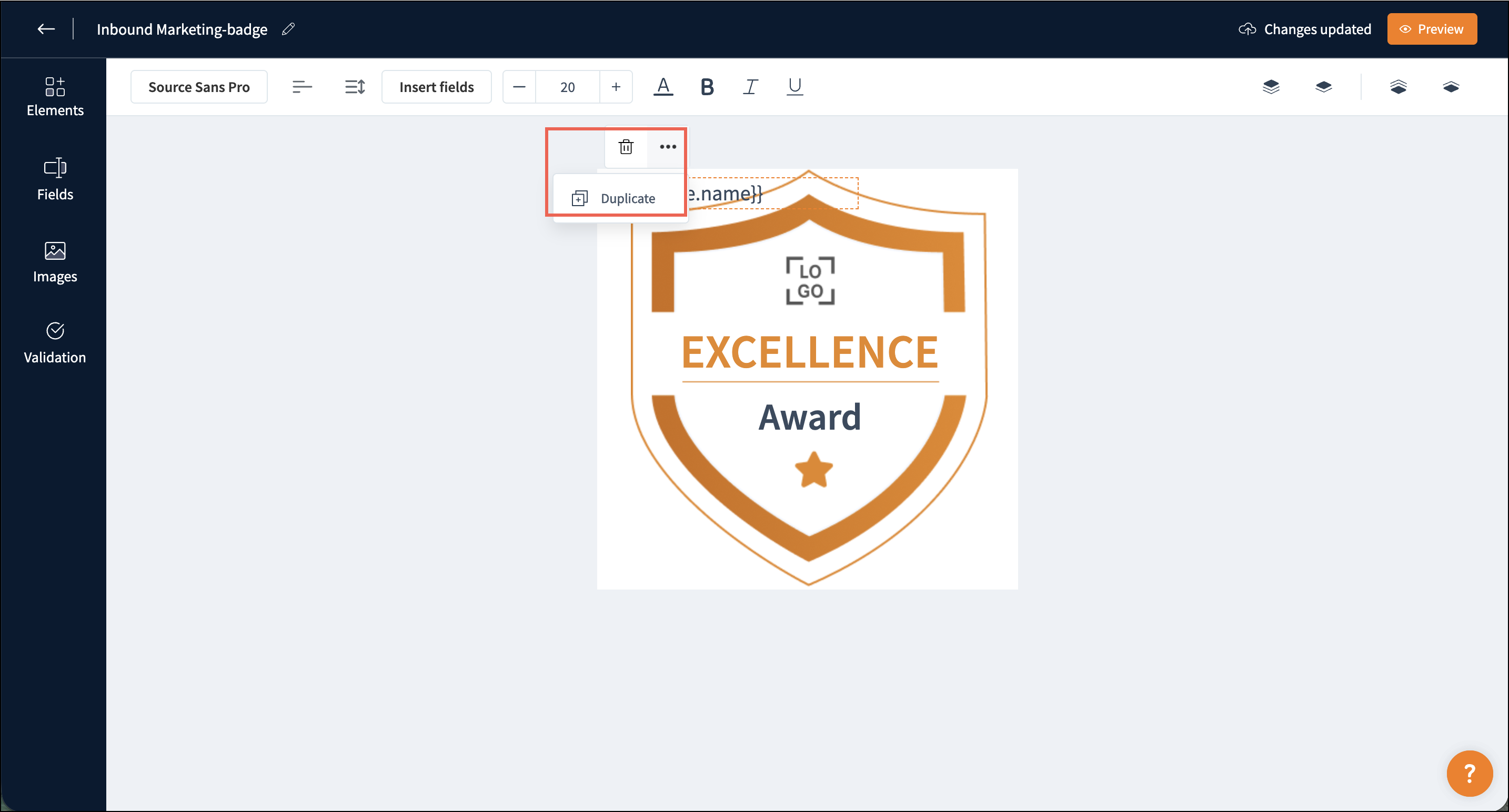The image size is (1509, 812).
Task: Open the text alignment icon
Action: coord(301,87)
